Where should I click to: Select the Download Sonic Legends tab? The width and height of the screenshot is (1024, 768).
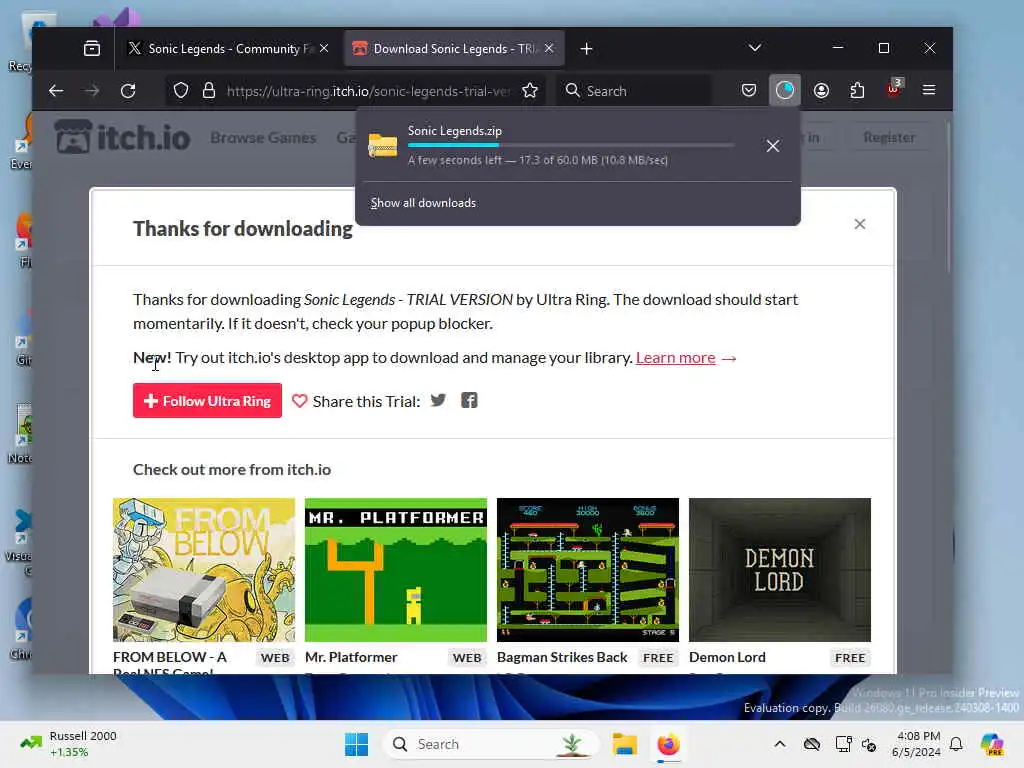(x=453, y=49)
